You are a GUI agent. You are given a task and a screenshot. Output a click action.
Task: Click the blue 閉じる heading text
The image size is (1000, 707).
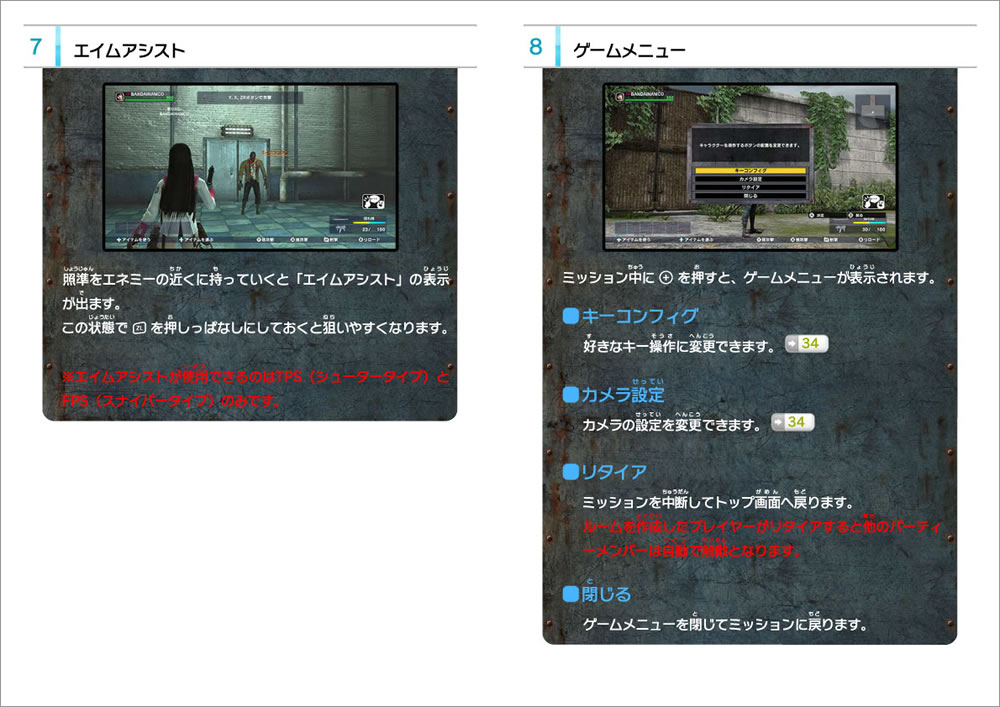(x=606, y=594)
